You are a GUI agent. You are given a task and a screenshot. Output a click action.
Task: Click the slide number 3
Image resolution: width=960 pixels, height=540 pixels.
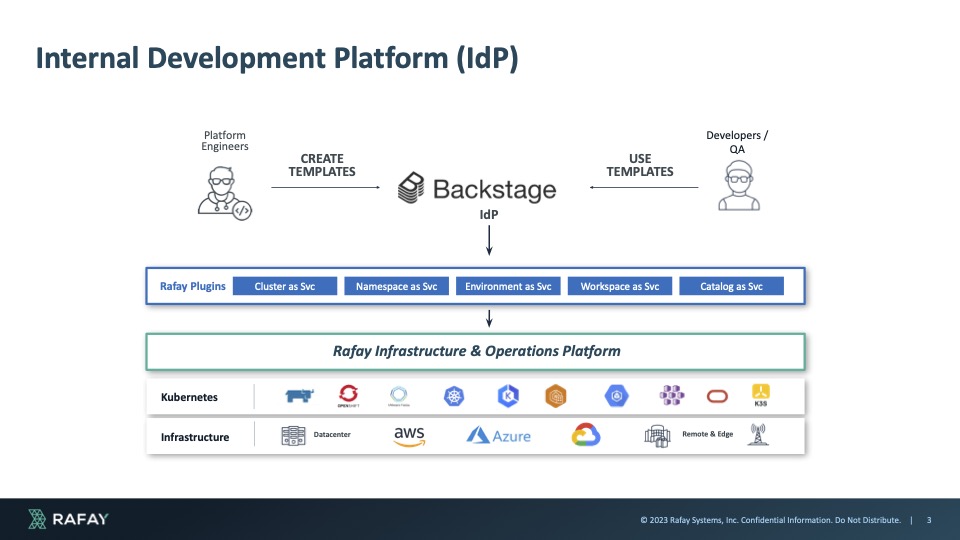point(929,520)
